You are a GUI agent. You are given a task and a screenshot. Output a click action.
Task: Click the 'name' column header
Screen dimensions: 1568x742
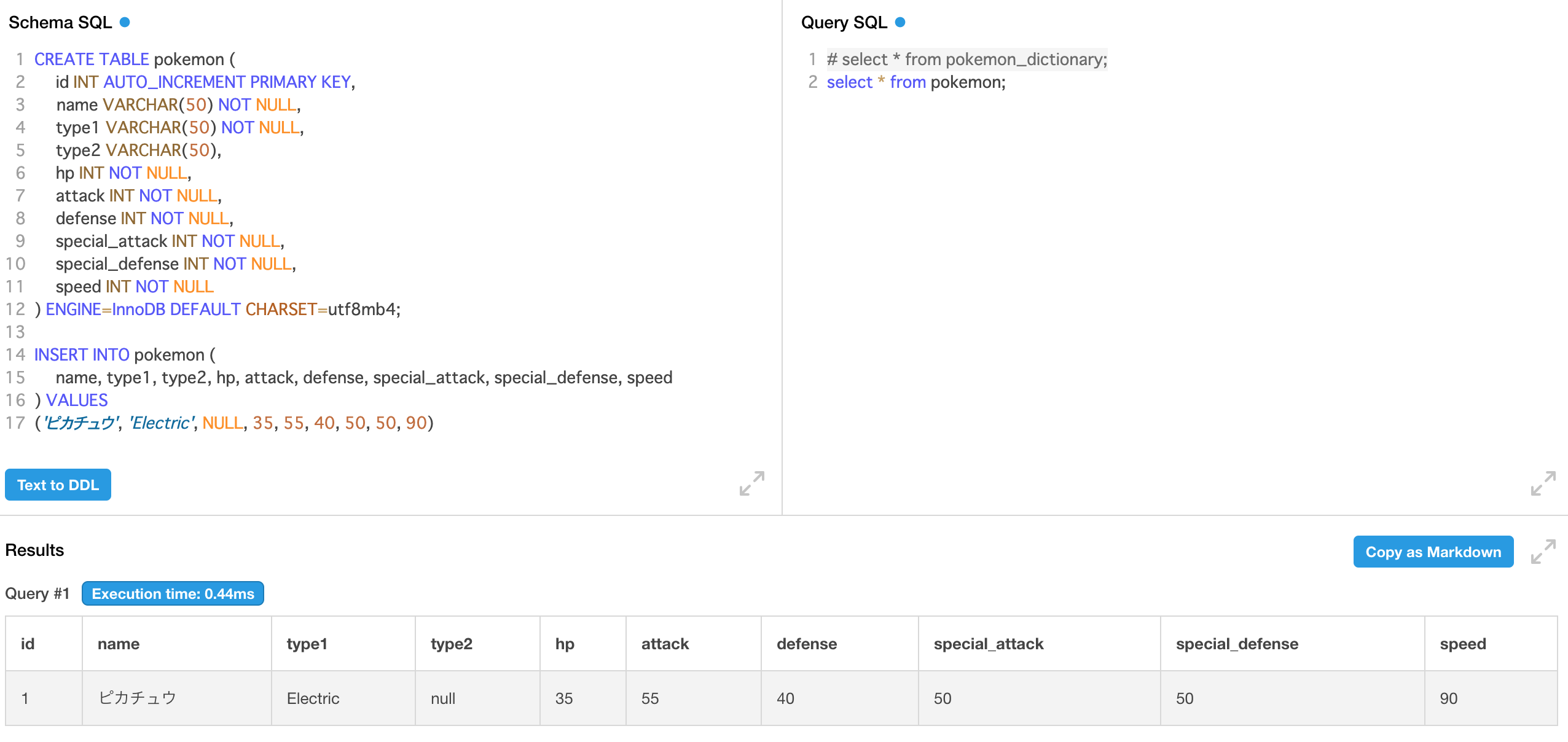177,644
